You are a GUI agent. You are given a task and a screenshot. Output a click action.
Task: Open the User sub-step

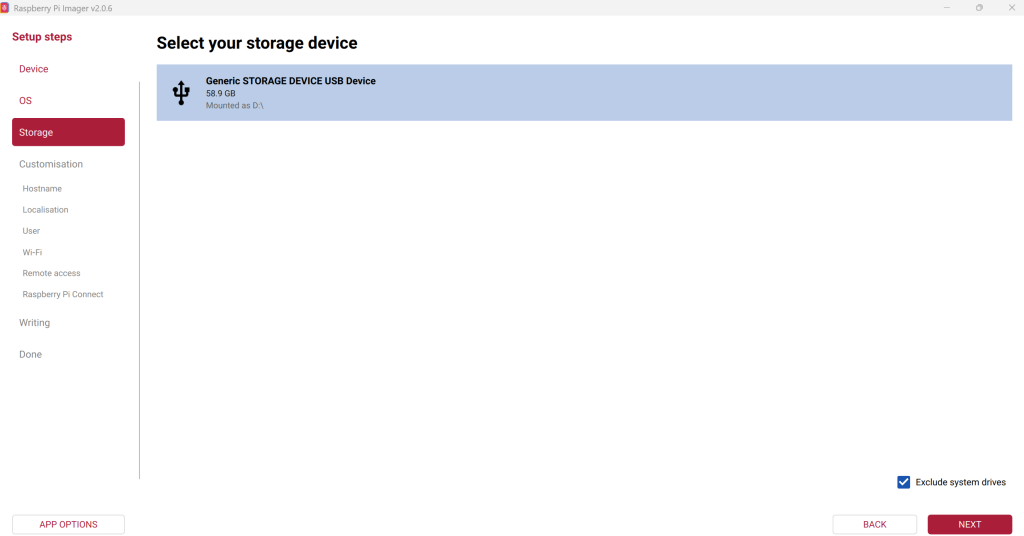click(x=31, y=231)
